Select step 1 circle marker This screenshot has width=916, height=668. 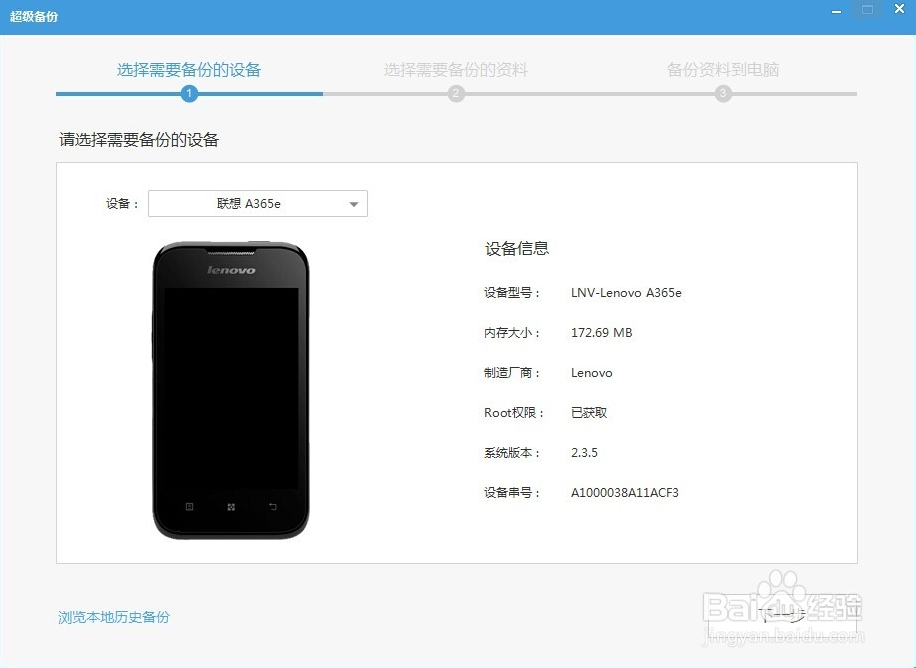(189, 94)
